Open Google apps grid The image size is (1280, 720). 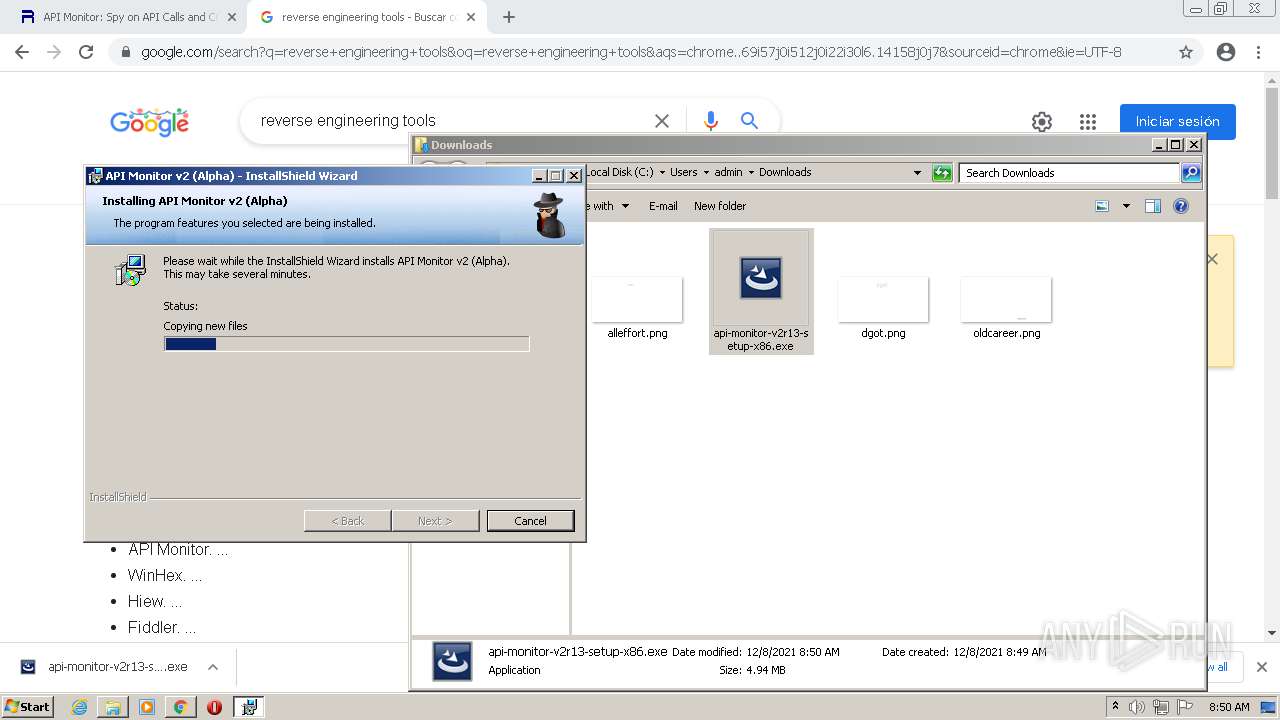[1088, 122]
